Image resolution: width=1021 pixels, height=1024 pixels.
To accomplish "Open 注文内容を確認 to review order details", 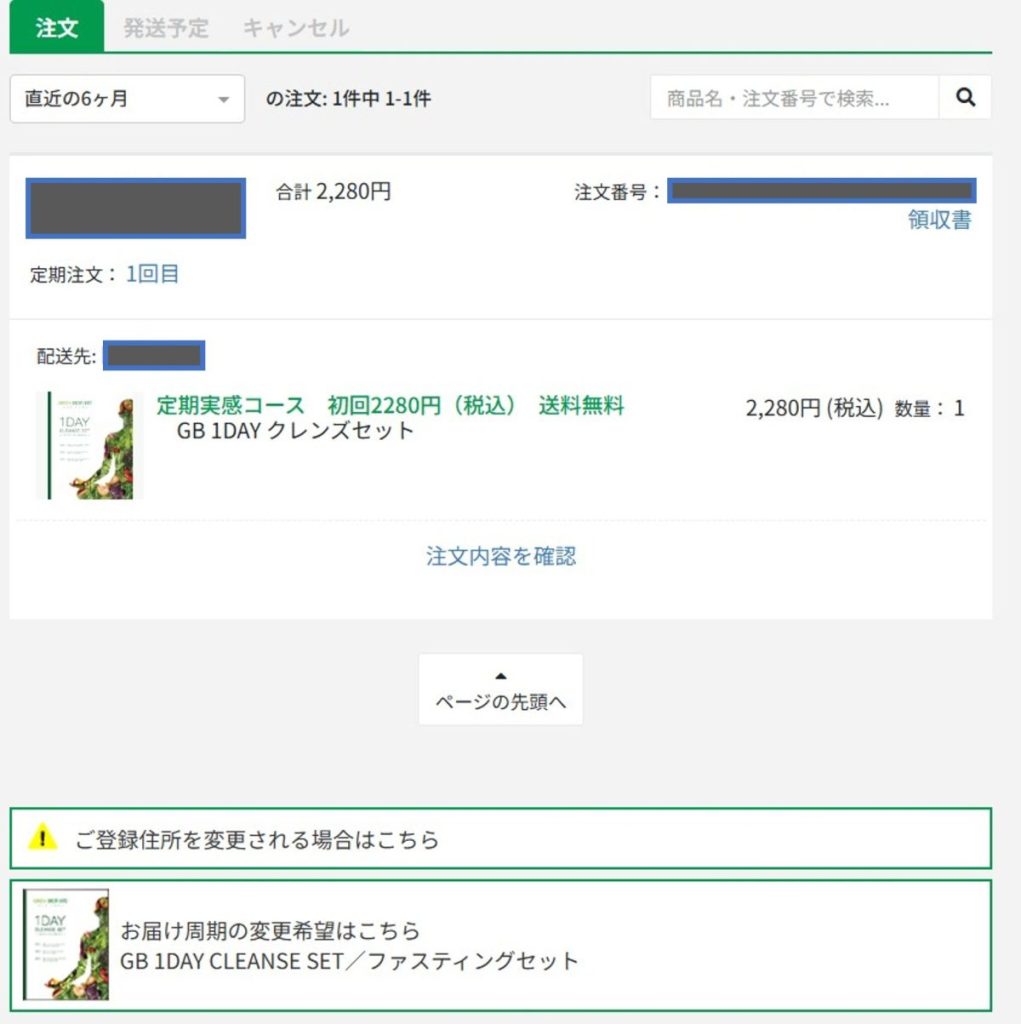I will [x=500, y=557].
